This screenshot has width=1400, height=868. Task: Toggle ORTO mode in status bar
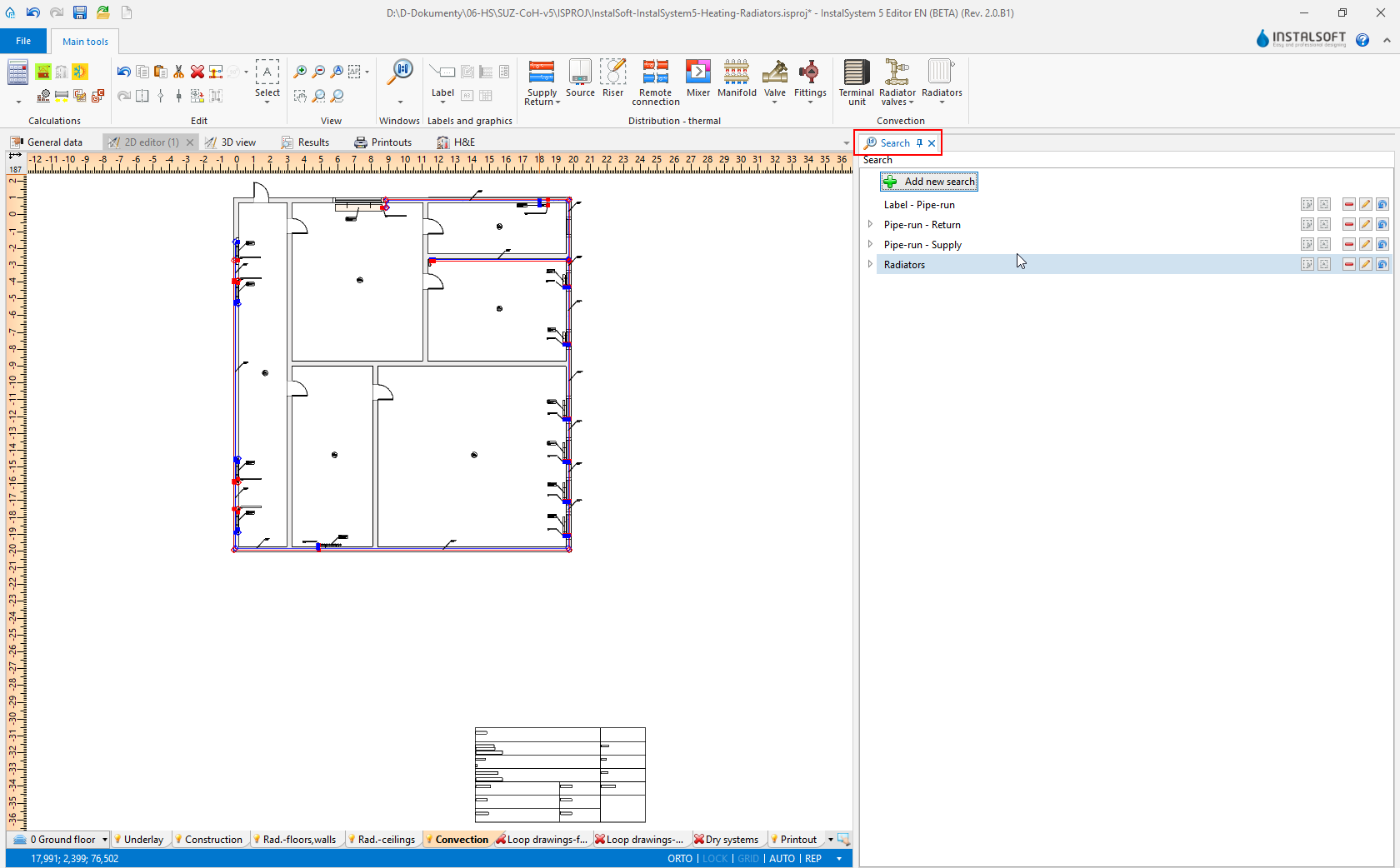pyautogui.click(x=679, y=859)
